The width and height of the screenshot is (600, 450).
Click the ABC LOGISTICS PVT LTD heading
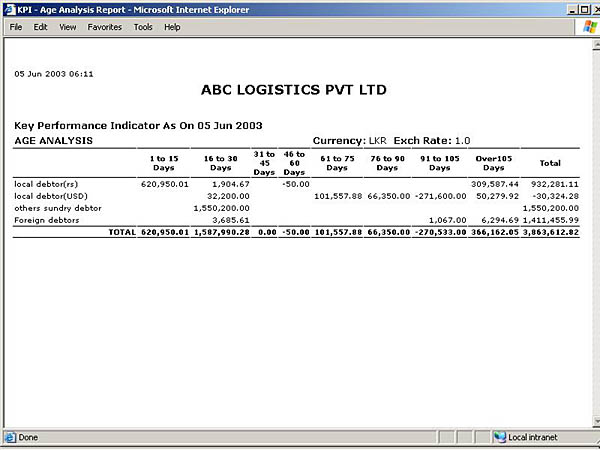pos(294,90)
